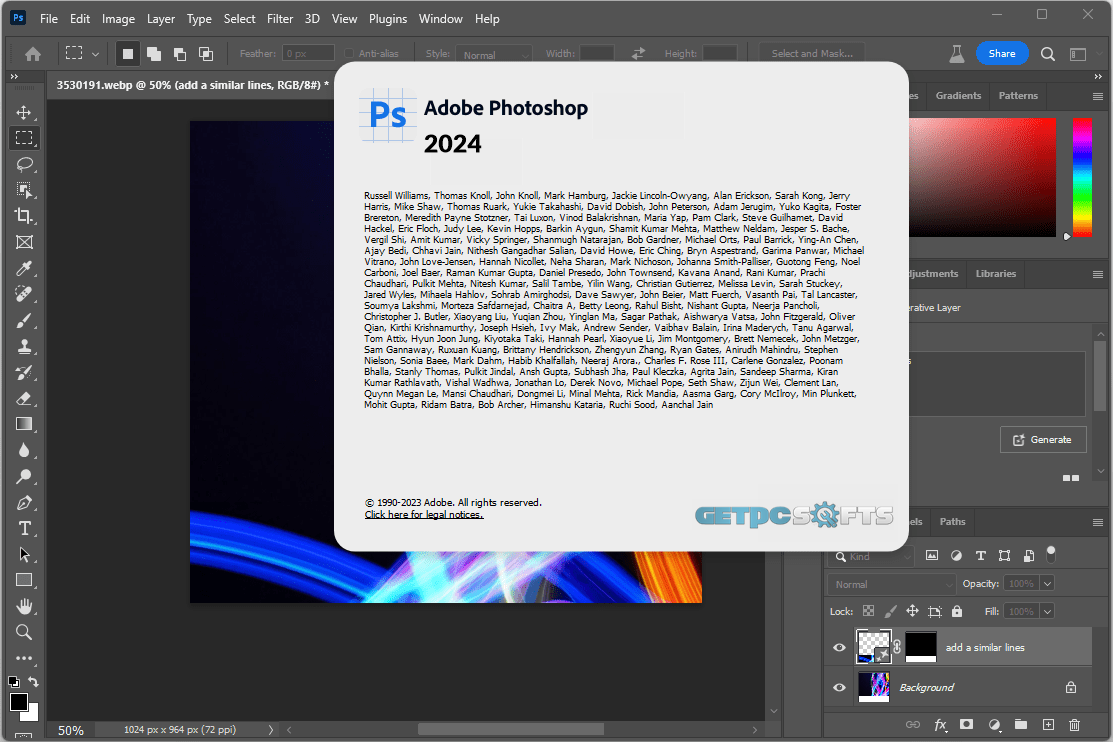Select the Dodge tool

(24, 476)
